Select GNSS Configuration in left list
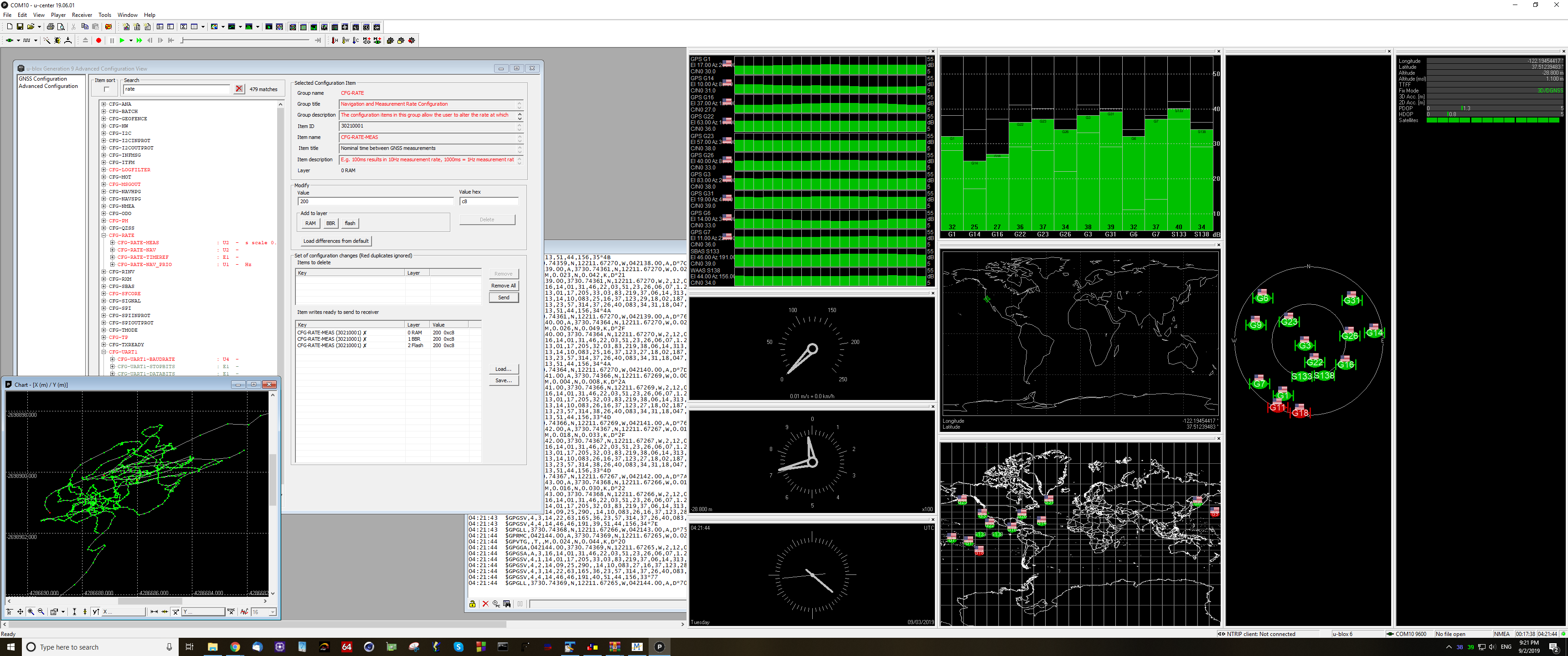The height and width of the screenshot is (656, 1568). (42, 78)
